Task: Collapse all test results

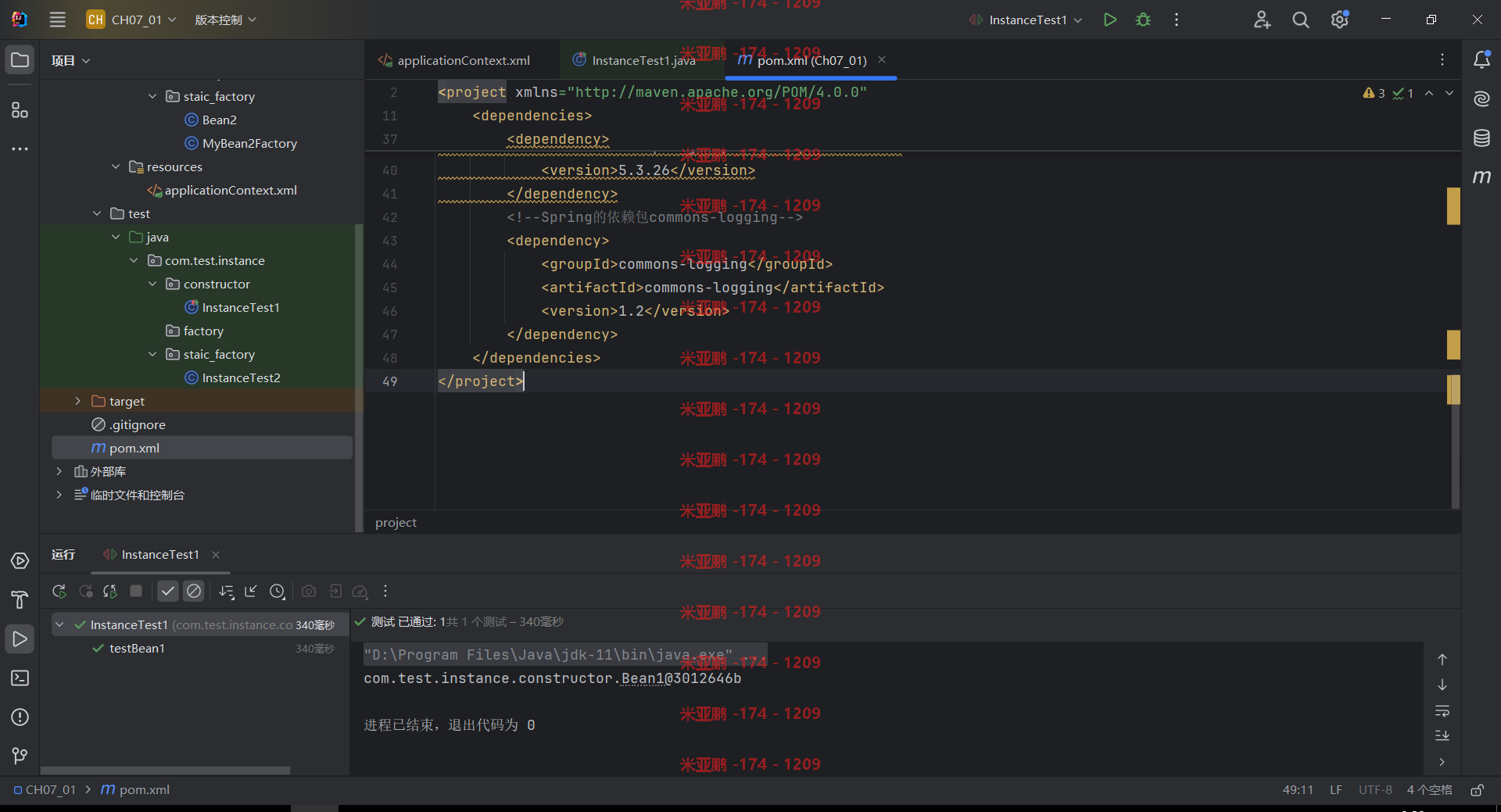Action: (251, 592)
